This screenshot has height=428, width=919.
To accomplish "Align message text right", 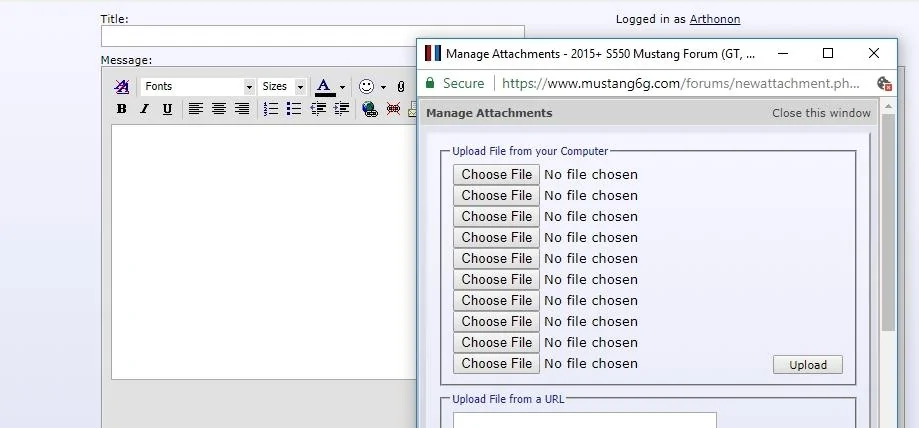I will click(x=241, y=108).
